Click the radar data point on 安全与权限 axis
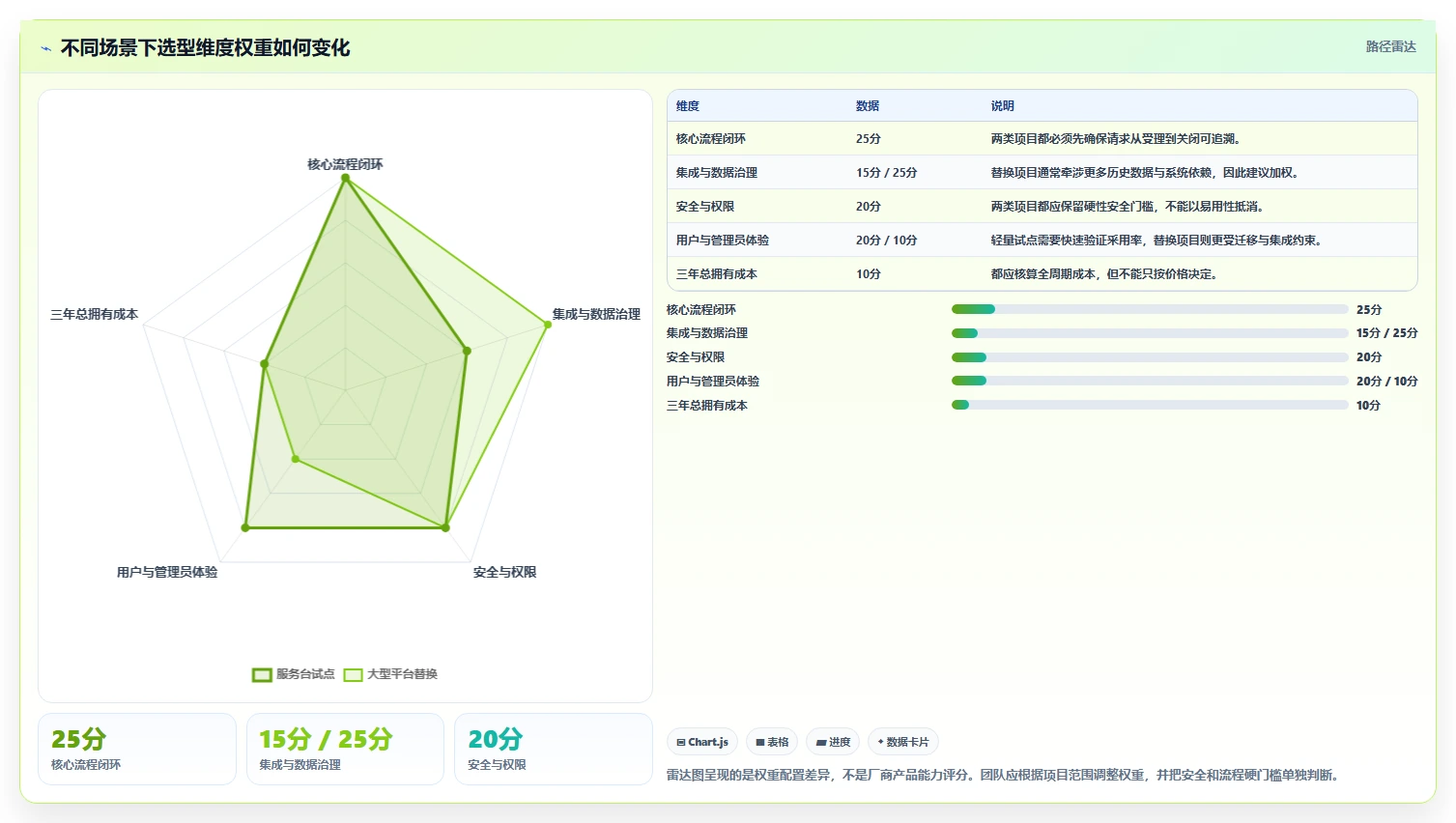Image resolution: width=1456 pixels, height=823 pixels. [x=445, y=527]
